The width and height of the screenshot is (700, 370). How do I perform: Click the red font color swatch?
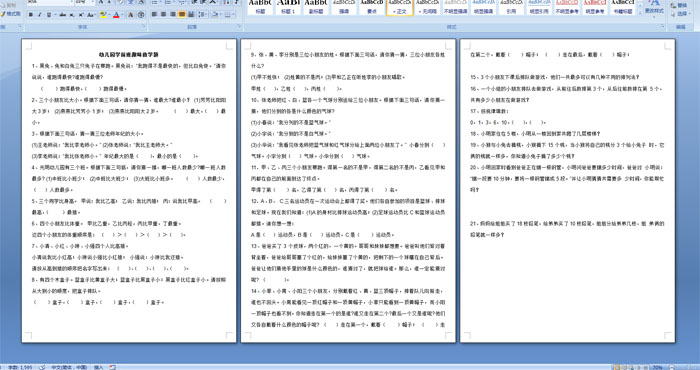click(116, 15)
